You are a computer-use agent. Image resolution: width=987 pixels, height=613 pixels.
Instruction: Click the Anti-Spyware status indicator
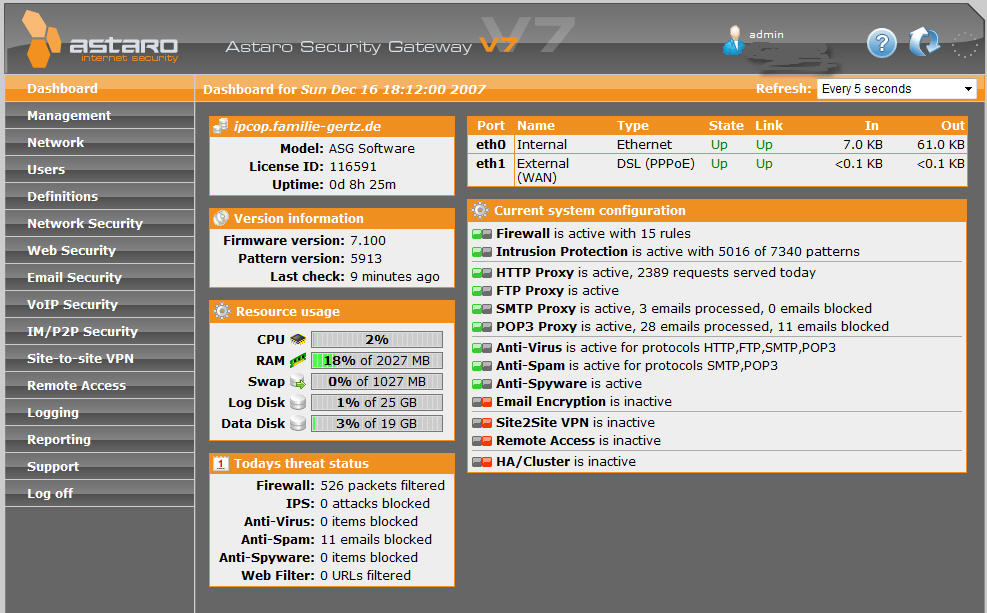coord(482,384)
